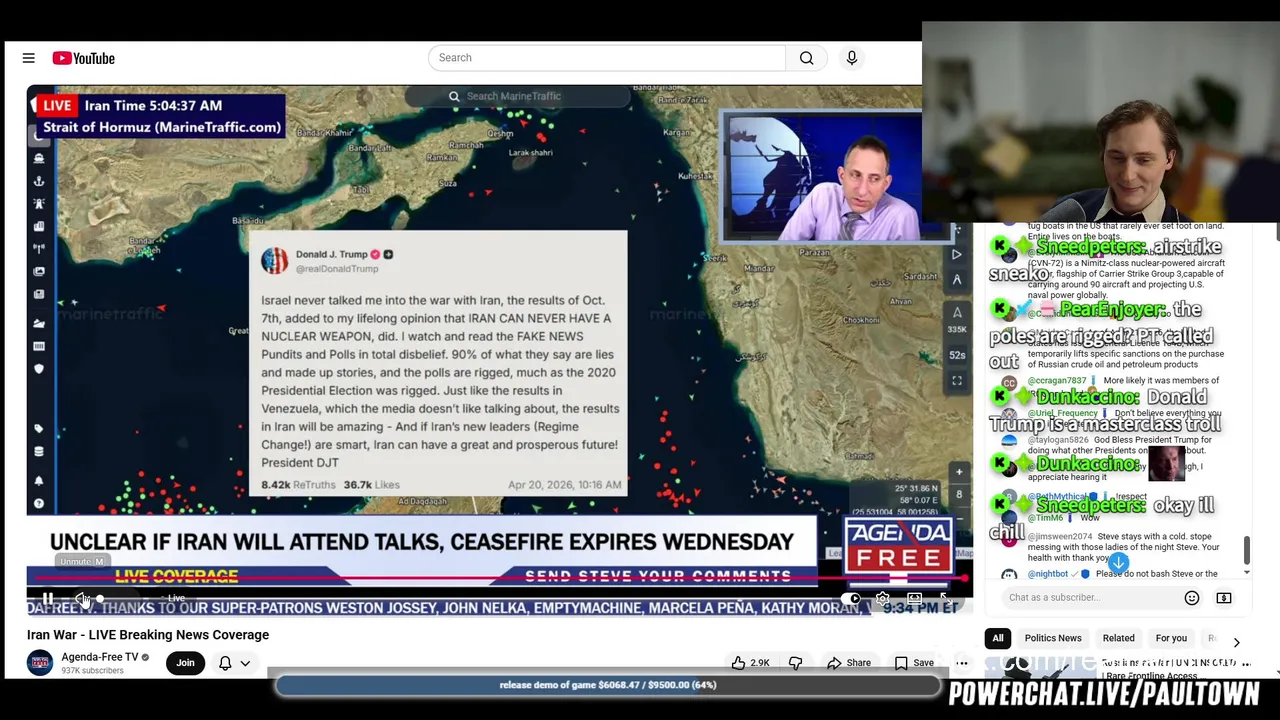
Task: Click the live chat scrollbar
Action: point(1246,550)
